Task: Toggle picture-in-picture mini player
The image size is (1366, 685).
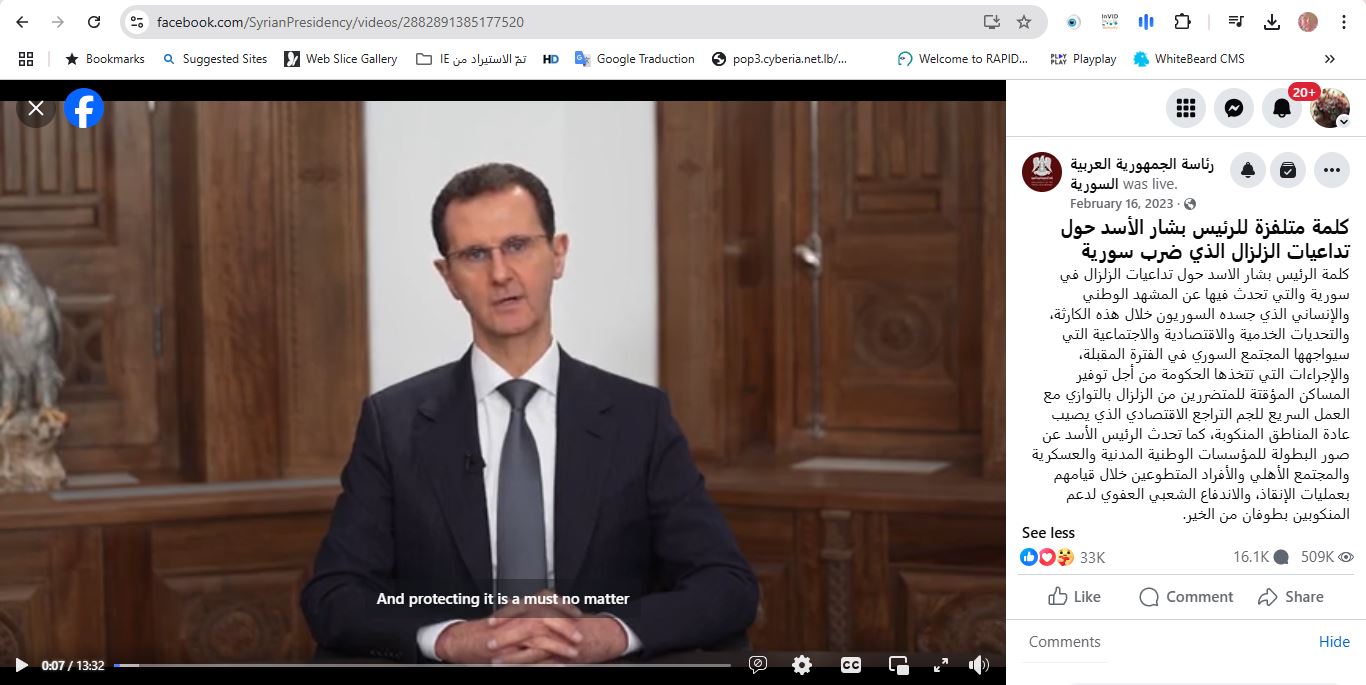Action: click(x=898, y=665)
